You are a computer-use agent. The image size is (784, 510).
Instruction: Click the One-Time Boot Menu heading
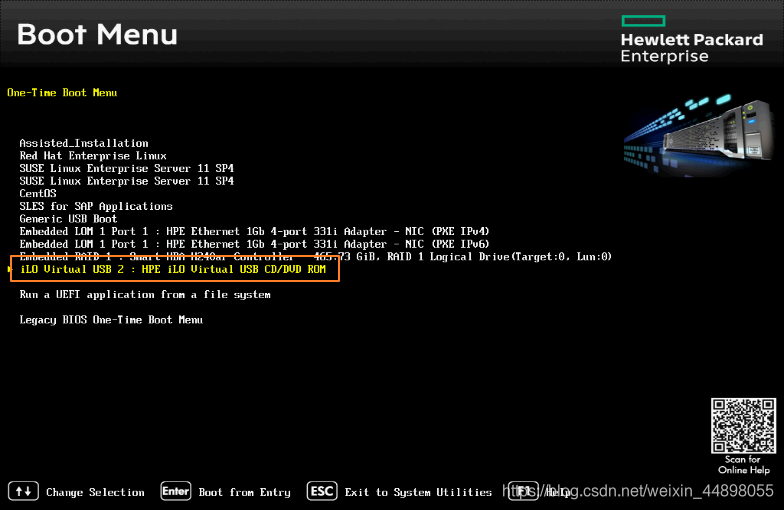point(62,92)
